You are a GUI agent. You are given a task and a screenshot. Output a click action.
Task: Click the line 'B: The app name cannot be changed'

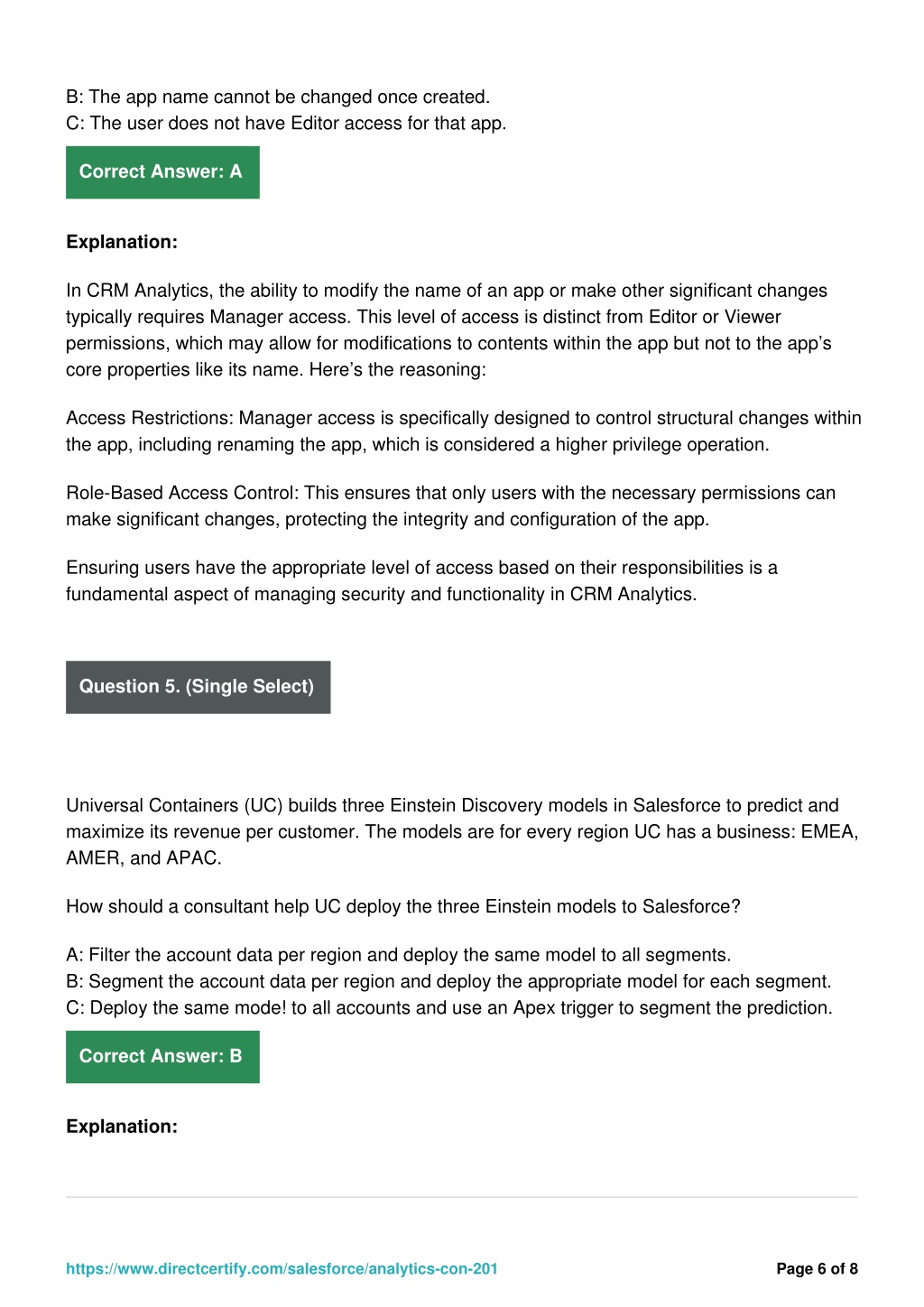tap(278, 97)
